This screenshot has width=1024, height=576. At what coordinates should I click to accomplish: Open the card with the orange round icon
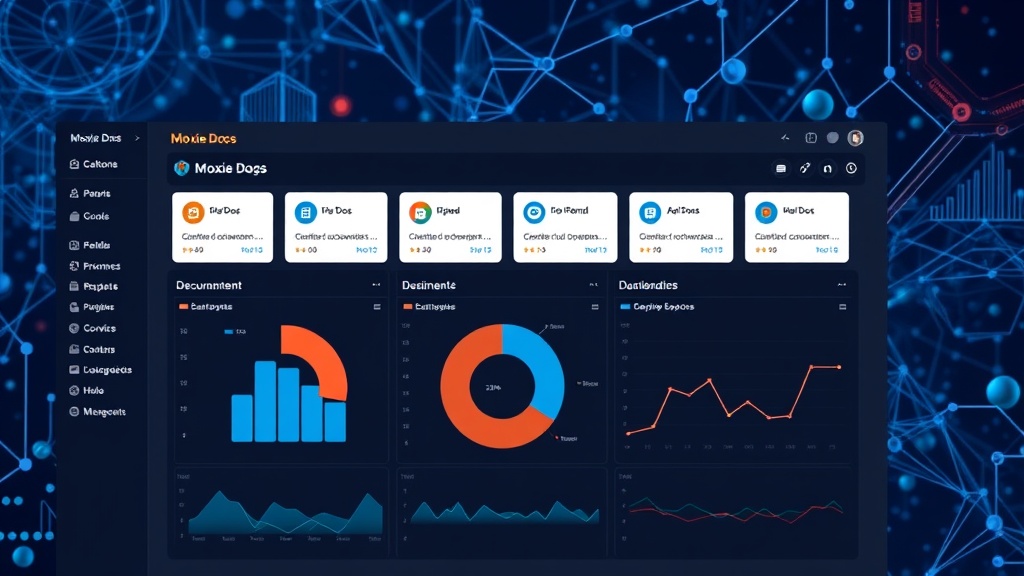click(222, 227)
